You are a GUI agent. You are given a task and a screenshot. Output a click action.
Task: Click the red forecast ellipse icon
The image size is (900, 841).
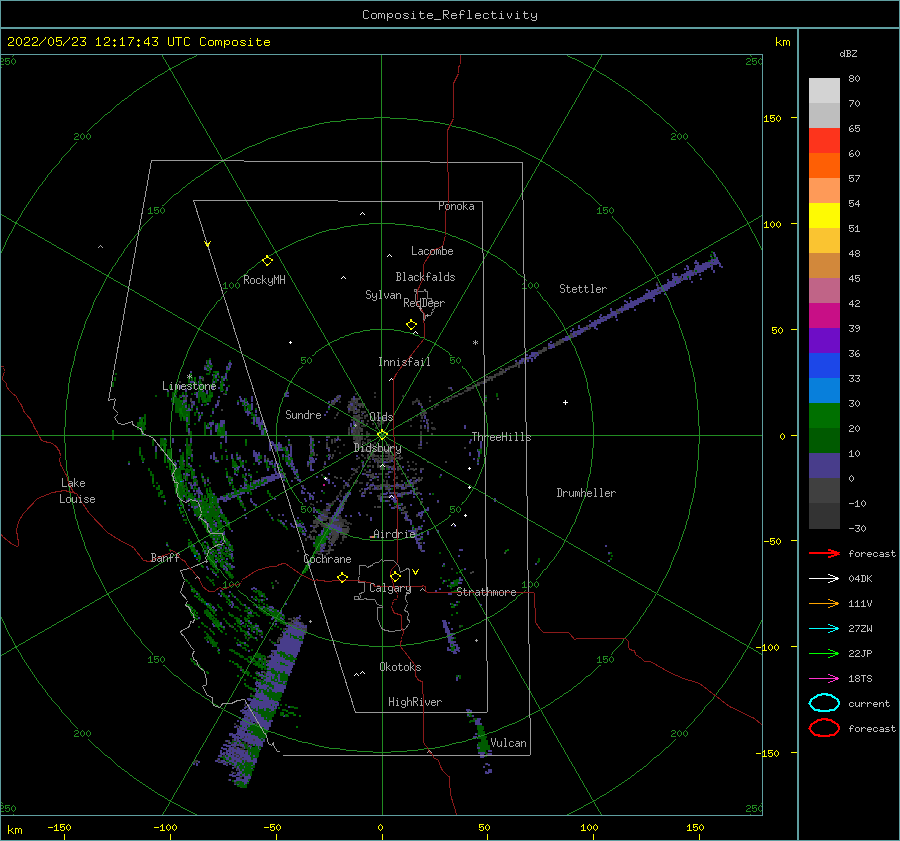click(x=824, y=728)
